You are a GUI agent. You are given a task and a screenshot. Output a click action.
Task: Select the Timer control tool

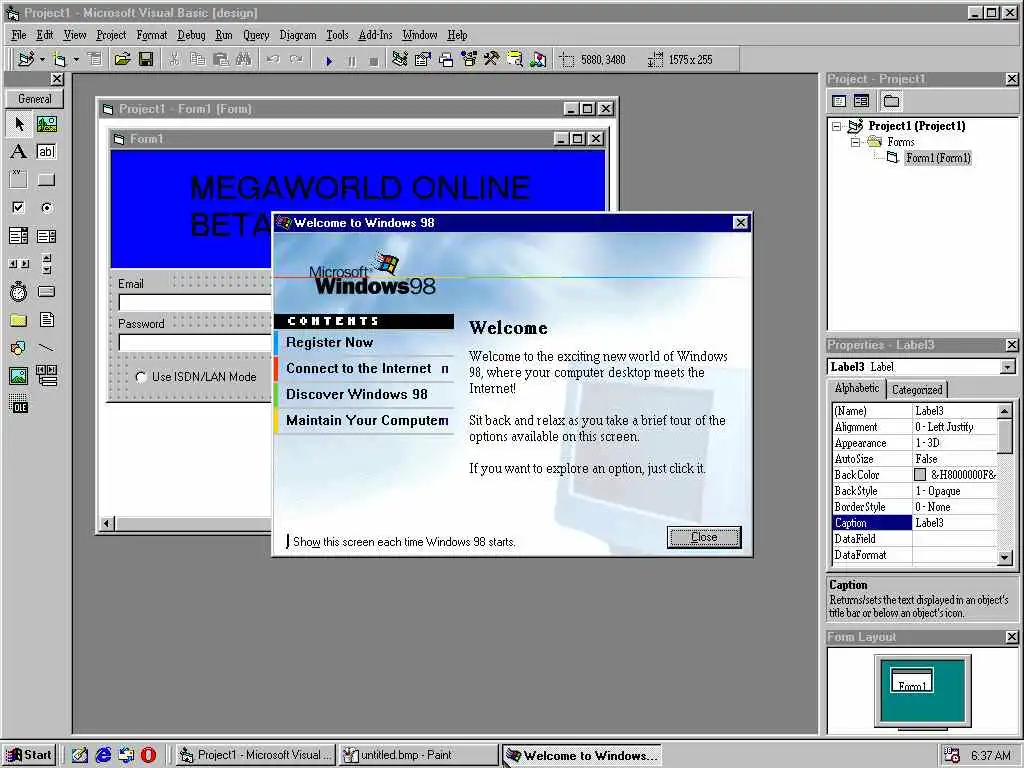point(18,291)
